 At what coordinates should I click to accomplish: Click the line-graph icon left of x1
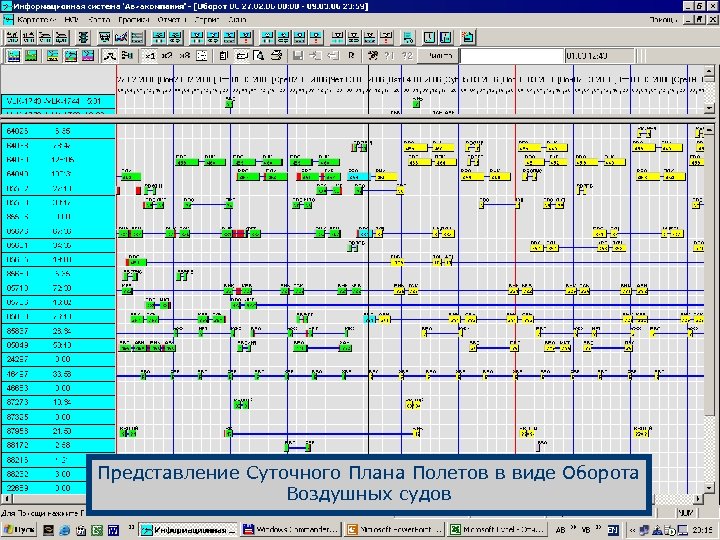[x=109, y=56]
